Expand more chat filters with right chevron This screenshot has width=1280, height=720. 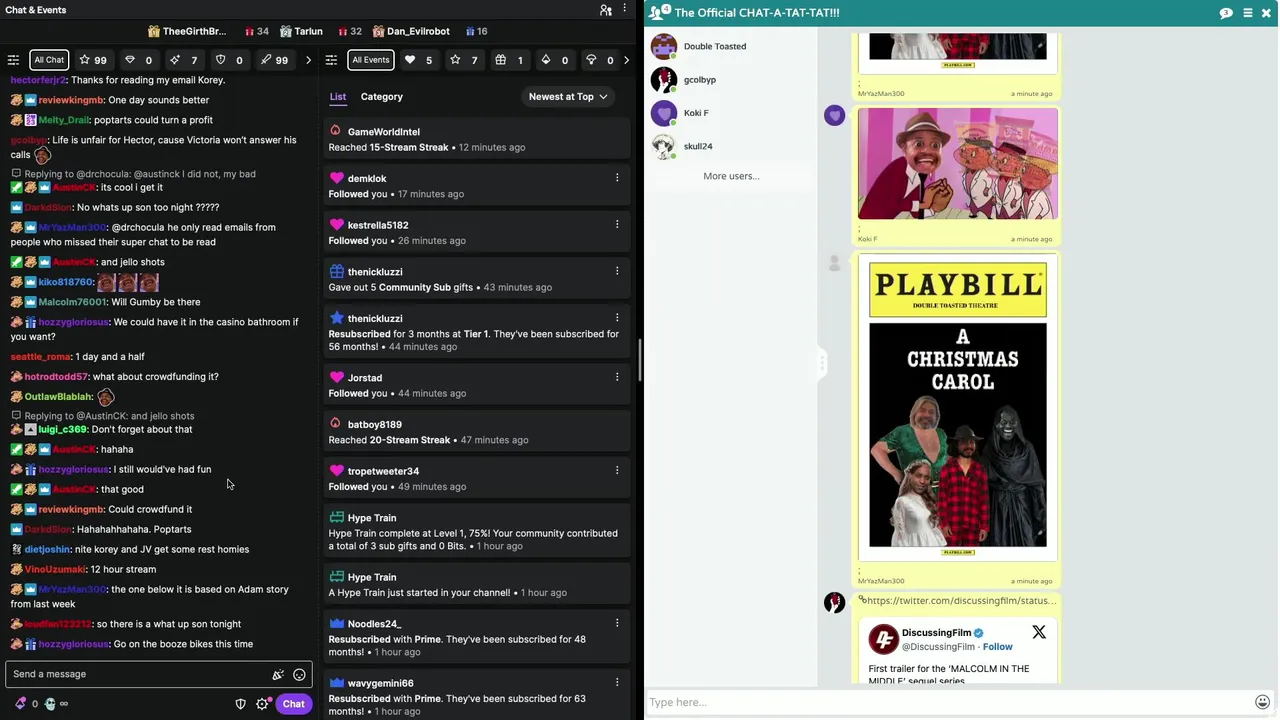(x=308, y=60)
